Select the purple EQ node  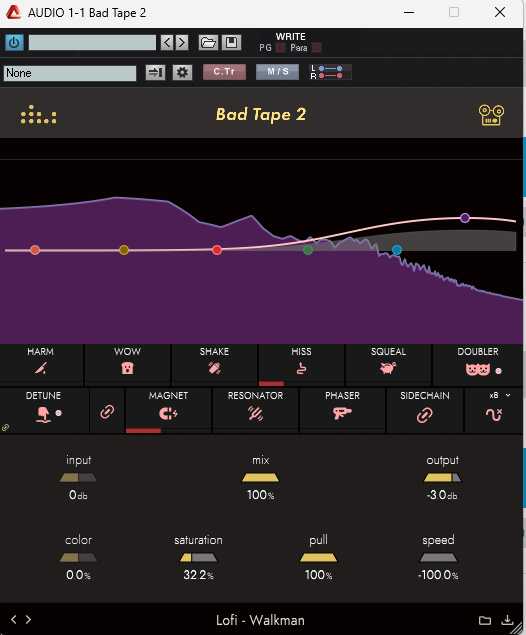click(465, 218)
